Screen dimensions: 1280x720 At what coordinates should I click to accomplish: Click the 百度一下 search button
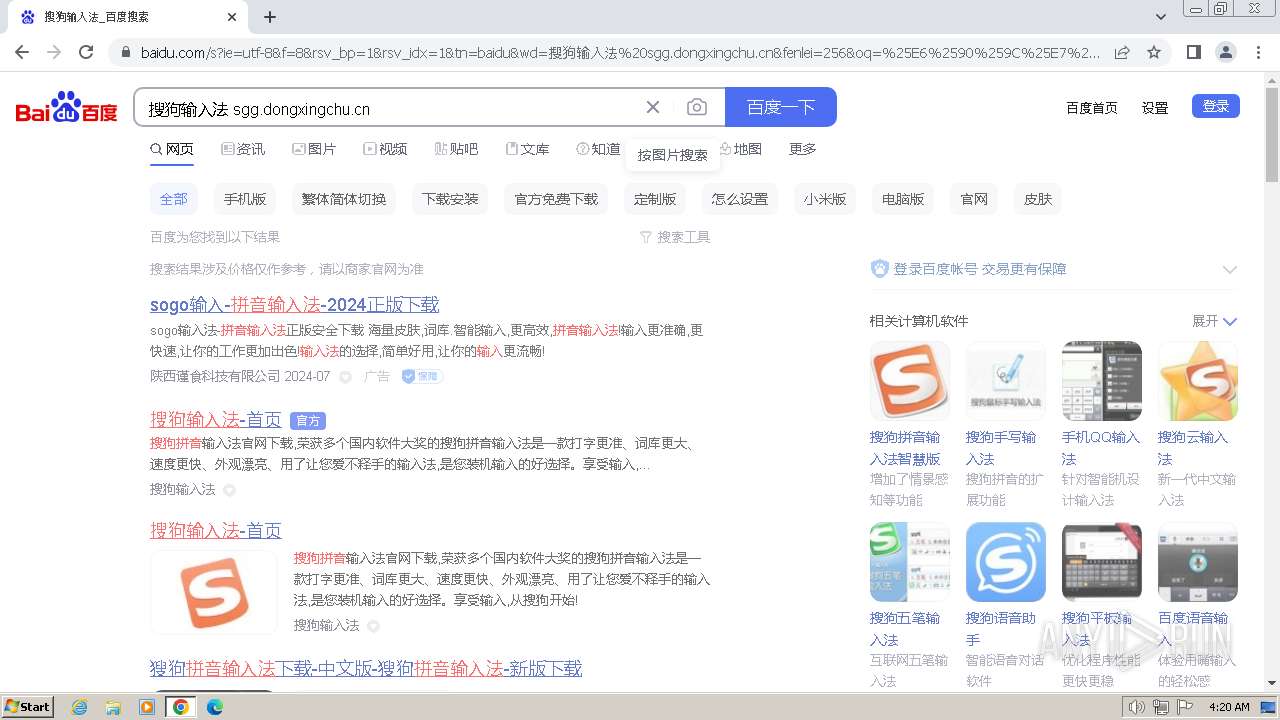(781, 107)
